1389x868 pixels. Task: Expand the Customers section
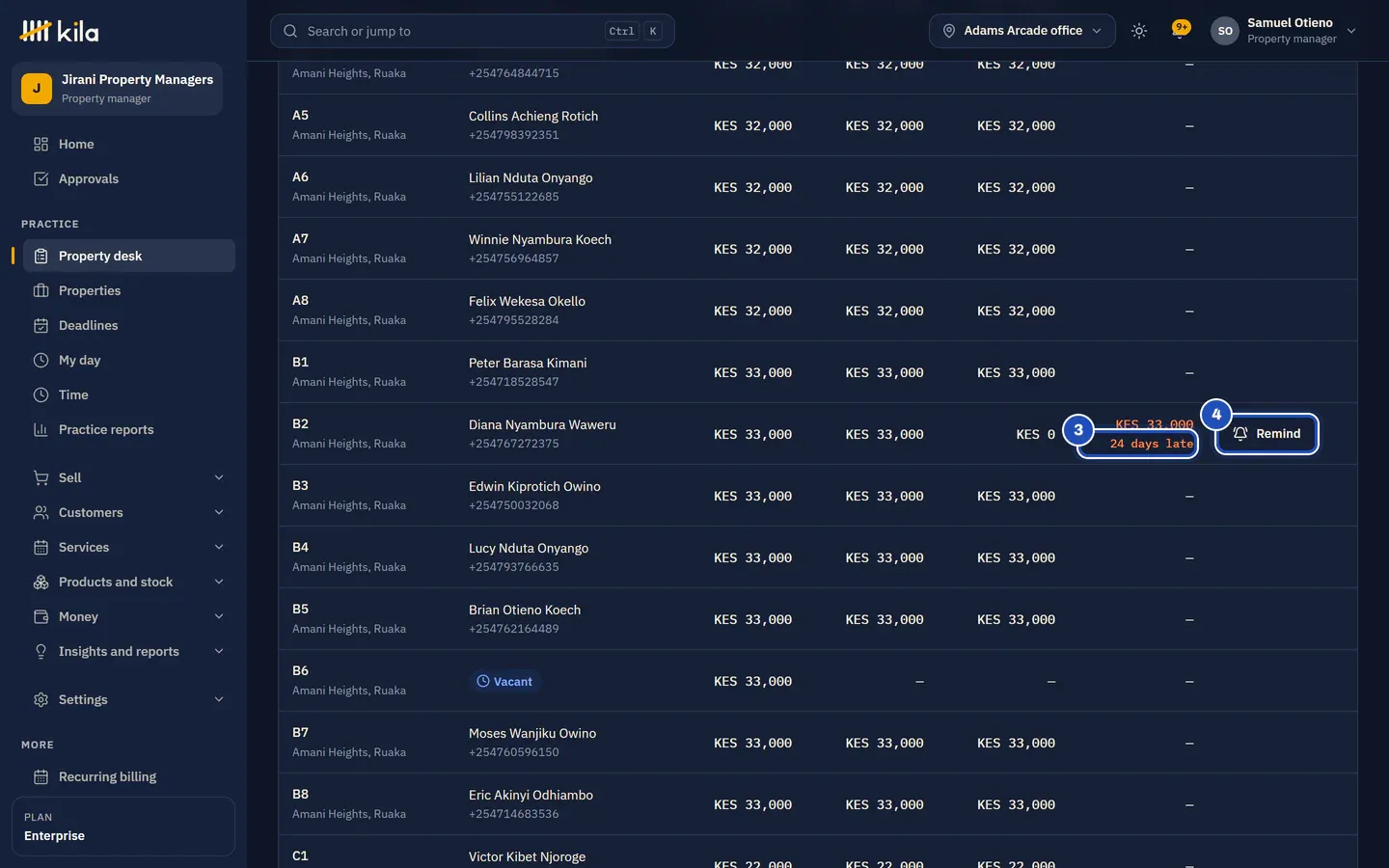[129, 512]
